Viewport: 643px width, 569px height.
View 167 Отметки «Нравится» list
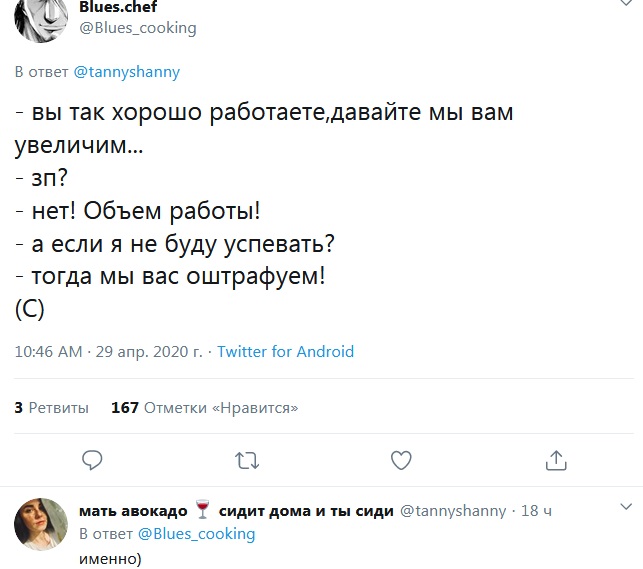[205, 407]
